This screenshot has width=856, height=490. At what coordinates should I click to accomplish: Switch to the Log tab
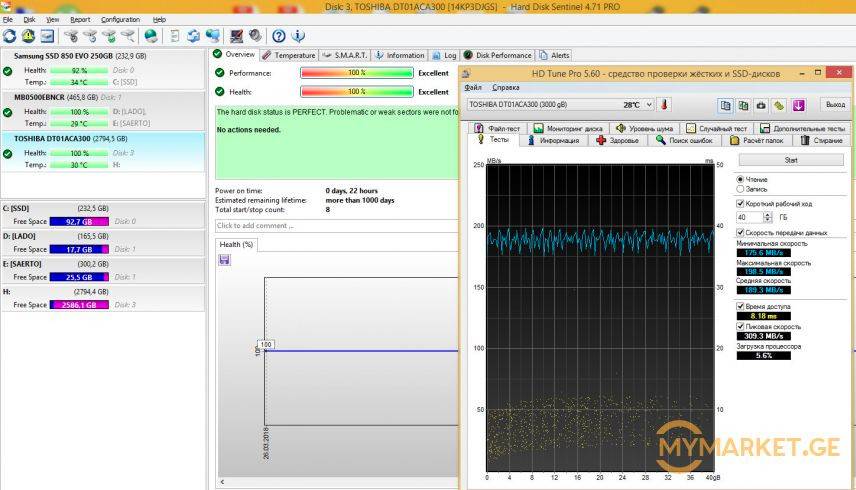(444, 55)
